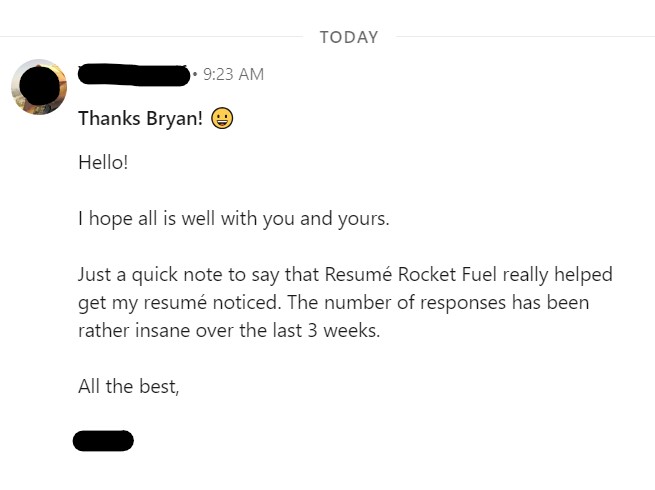Click the really helped words ending the line

(x=558, y=274)
